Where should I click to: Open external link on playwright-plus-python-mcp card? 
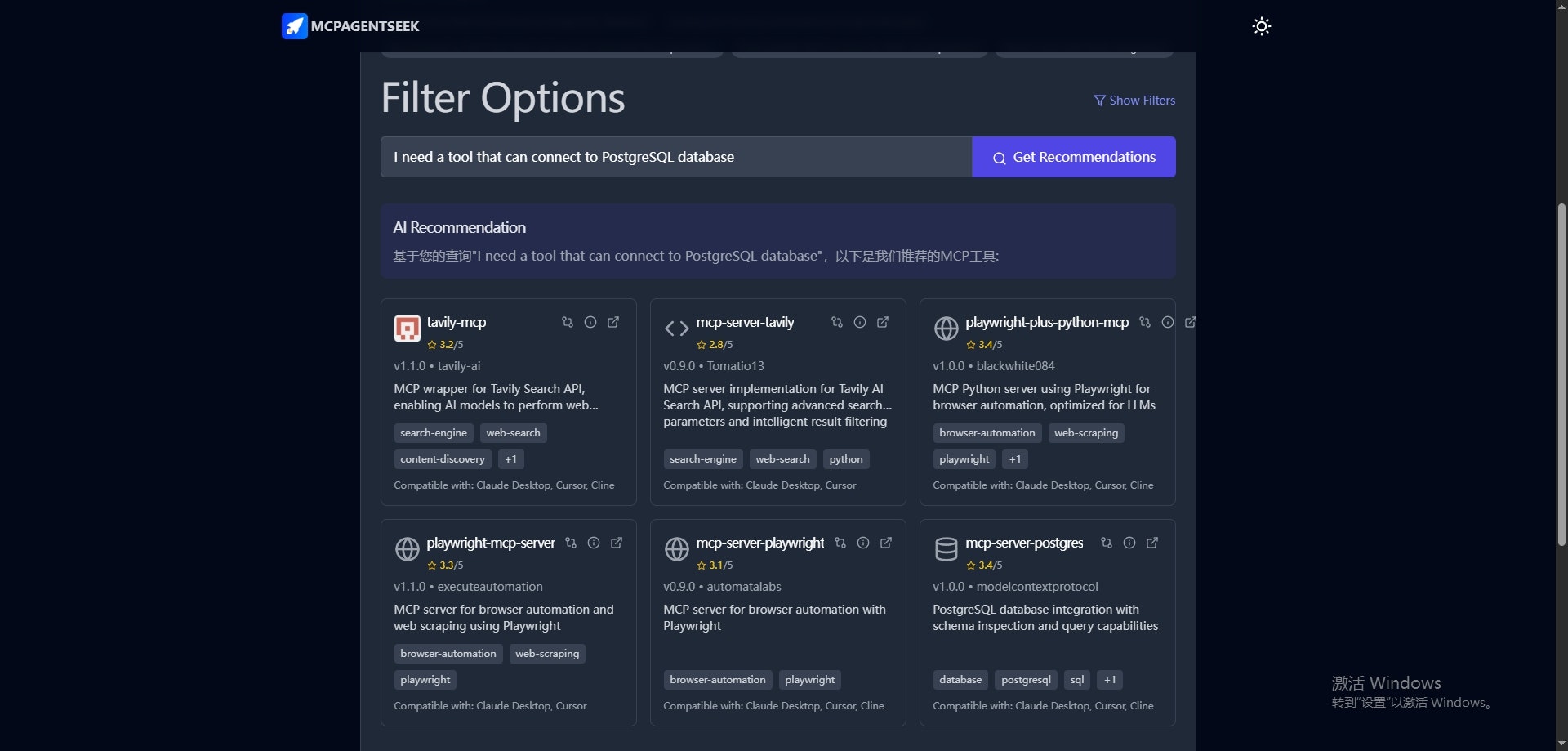1191,322
